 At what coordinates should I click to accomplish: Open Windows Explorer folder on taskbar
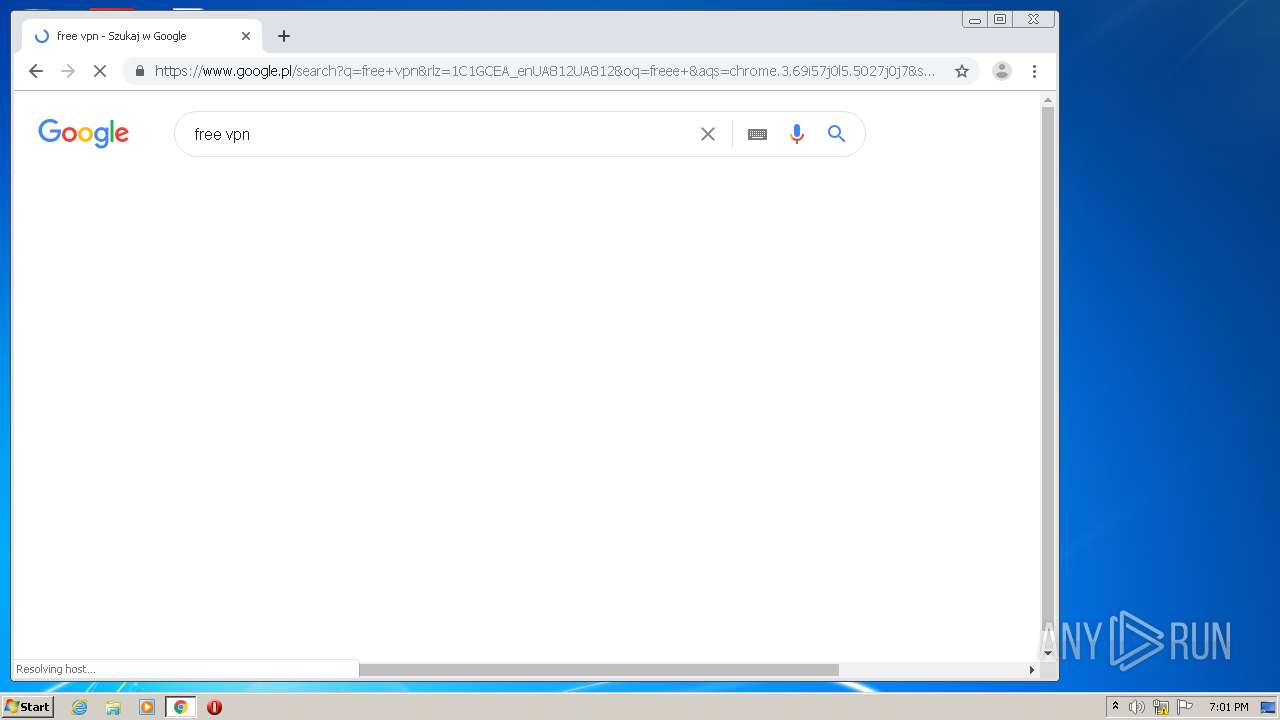113,707
